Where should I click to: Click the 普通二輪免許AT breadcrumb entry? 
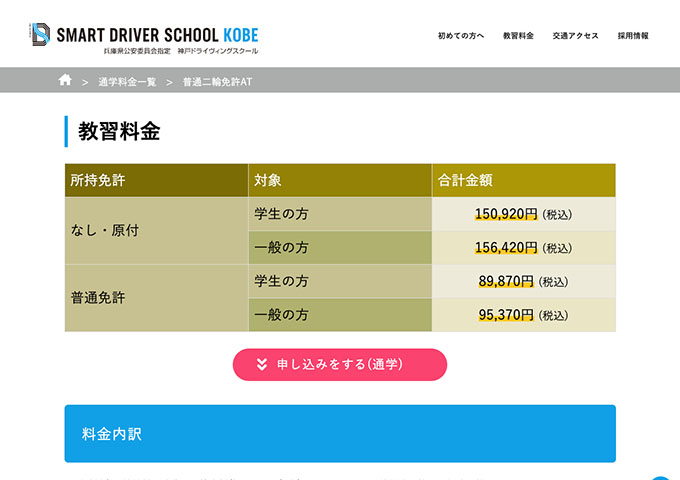point(217,82)
